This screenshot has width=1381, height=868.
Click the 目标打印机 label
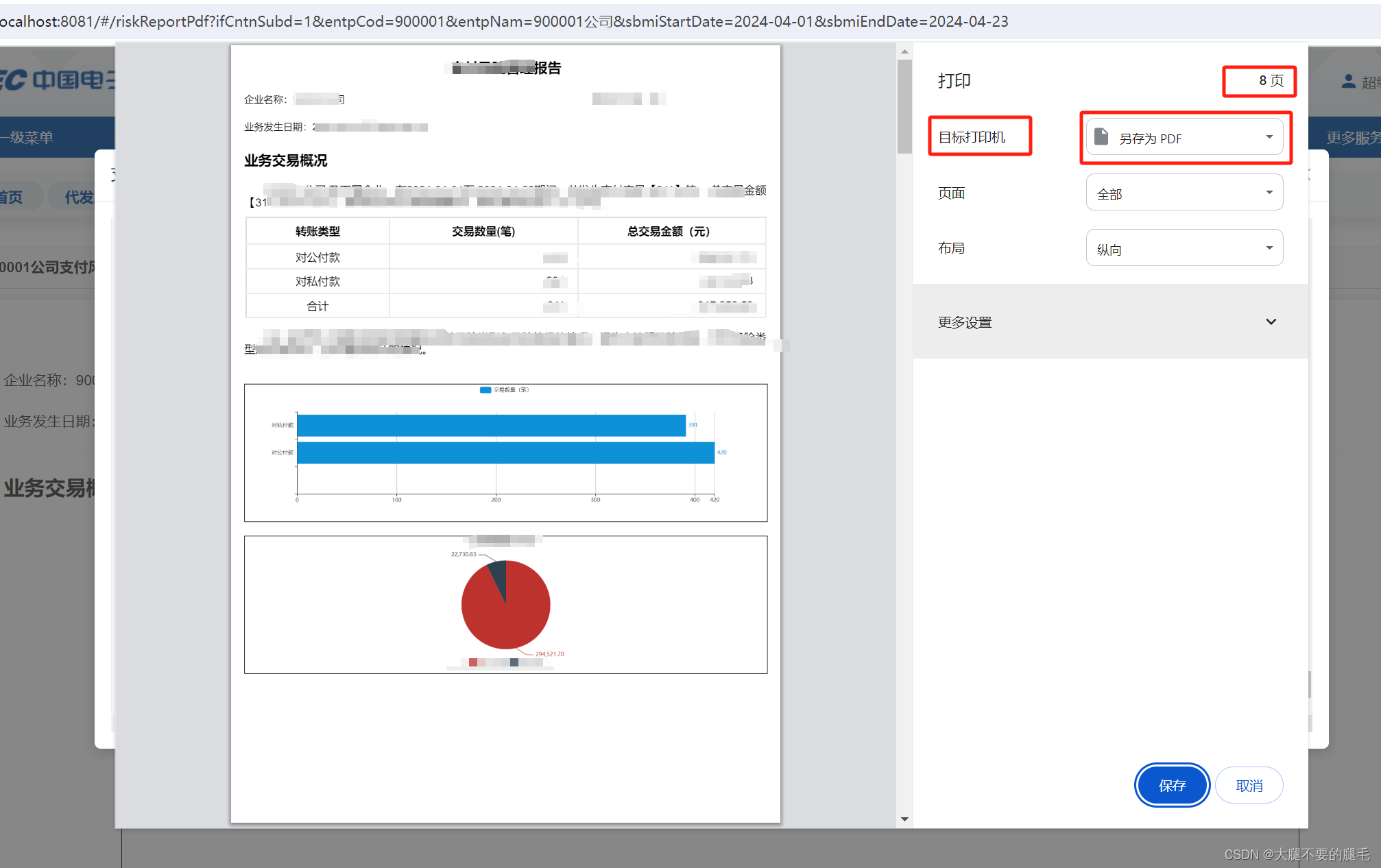(x=972, y=137)
